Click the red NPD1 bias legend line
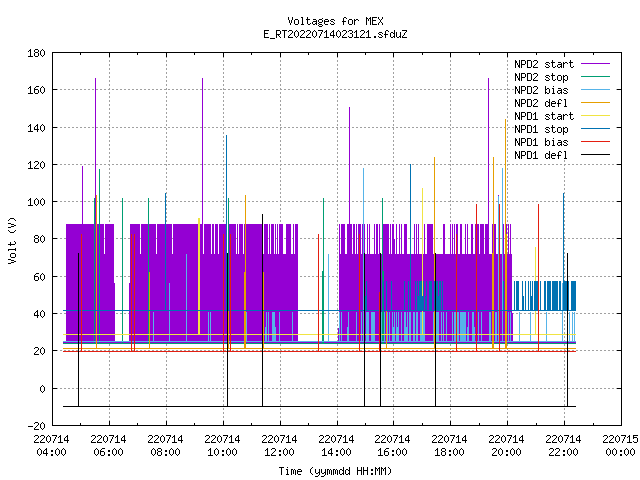640x480 pixels. 595,142
